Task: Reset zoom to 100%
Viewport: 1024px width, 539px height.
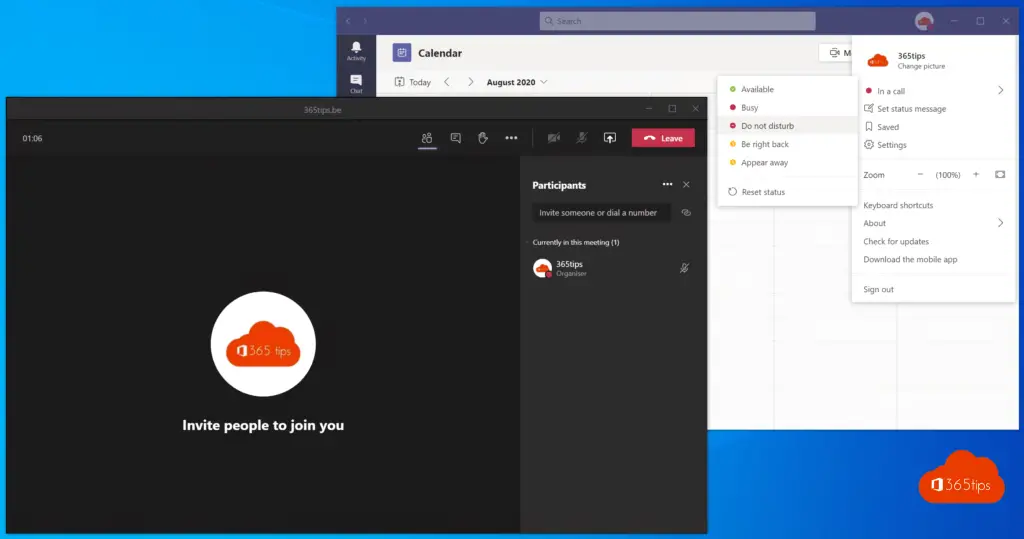Action: [x=948, y=175]
